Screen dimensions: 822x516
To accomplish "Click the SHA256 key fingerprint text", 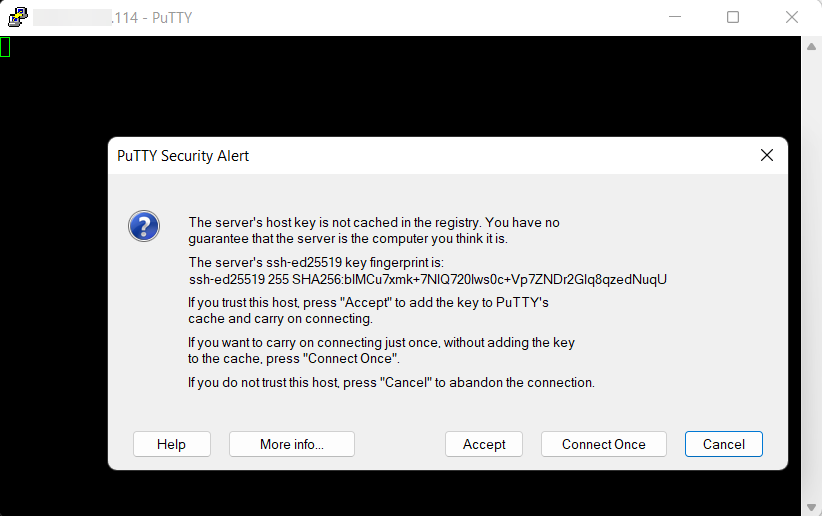I will click(427, 279).
